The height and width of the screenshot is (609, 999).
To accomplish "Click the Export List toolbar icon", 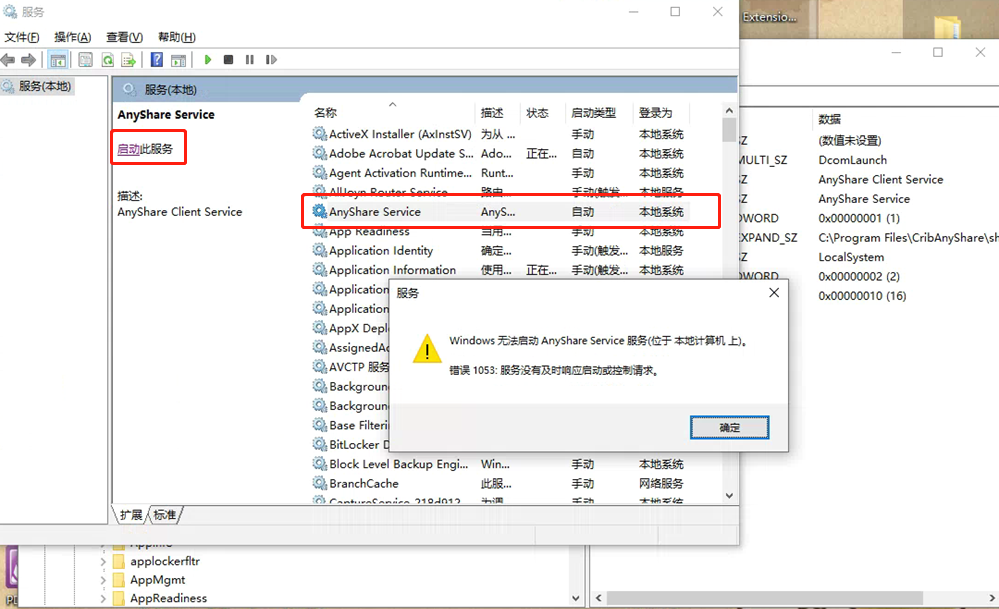I will [129, 60].
